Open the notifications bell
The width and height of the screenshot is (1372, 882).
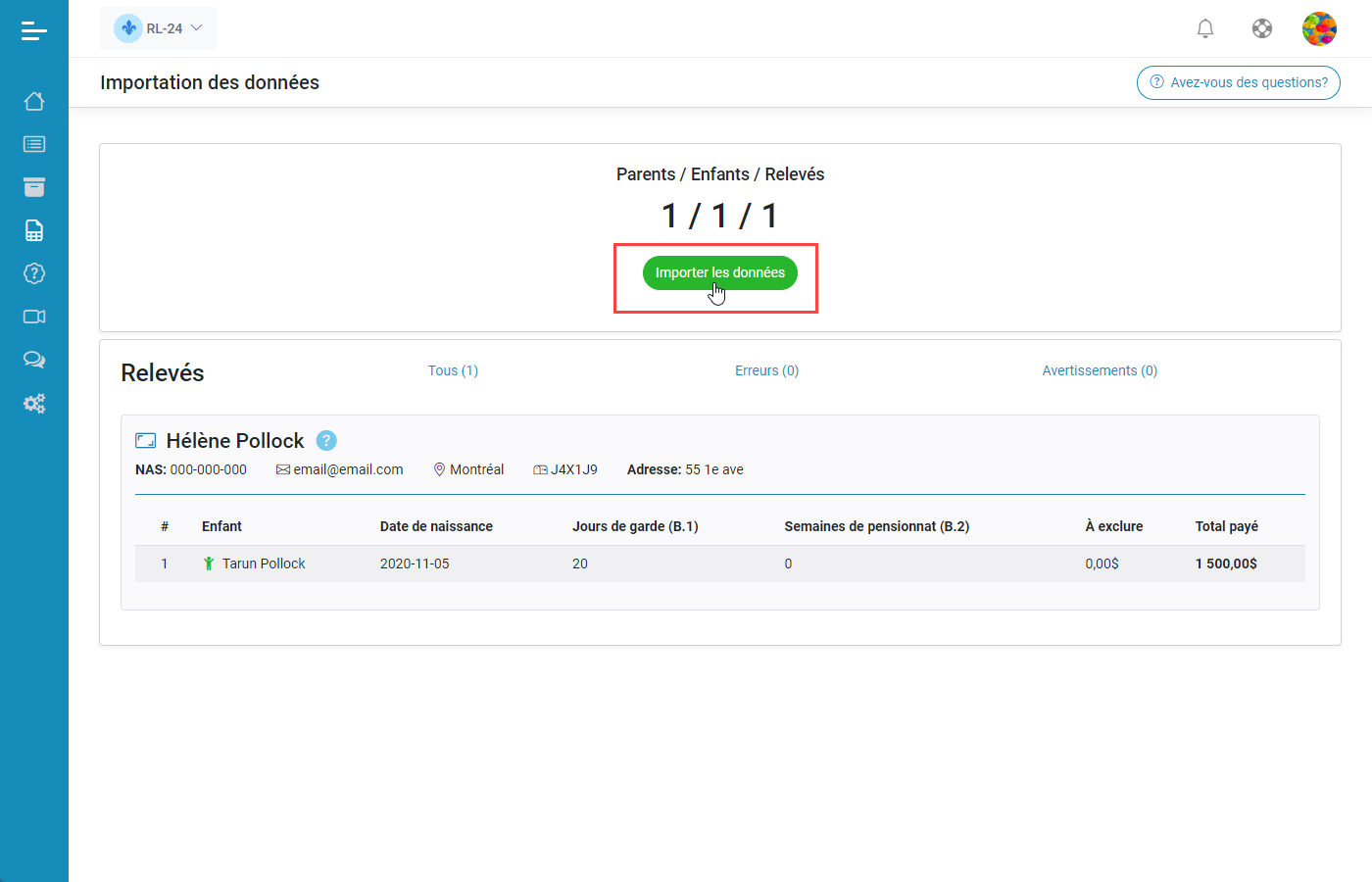(1205, 28)
